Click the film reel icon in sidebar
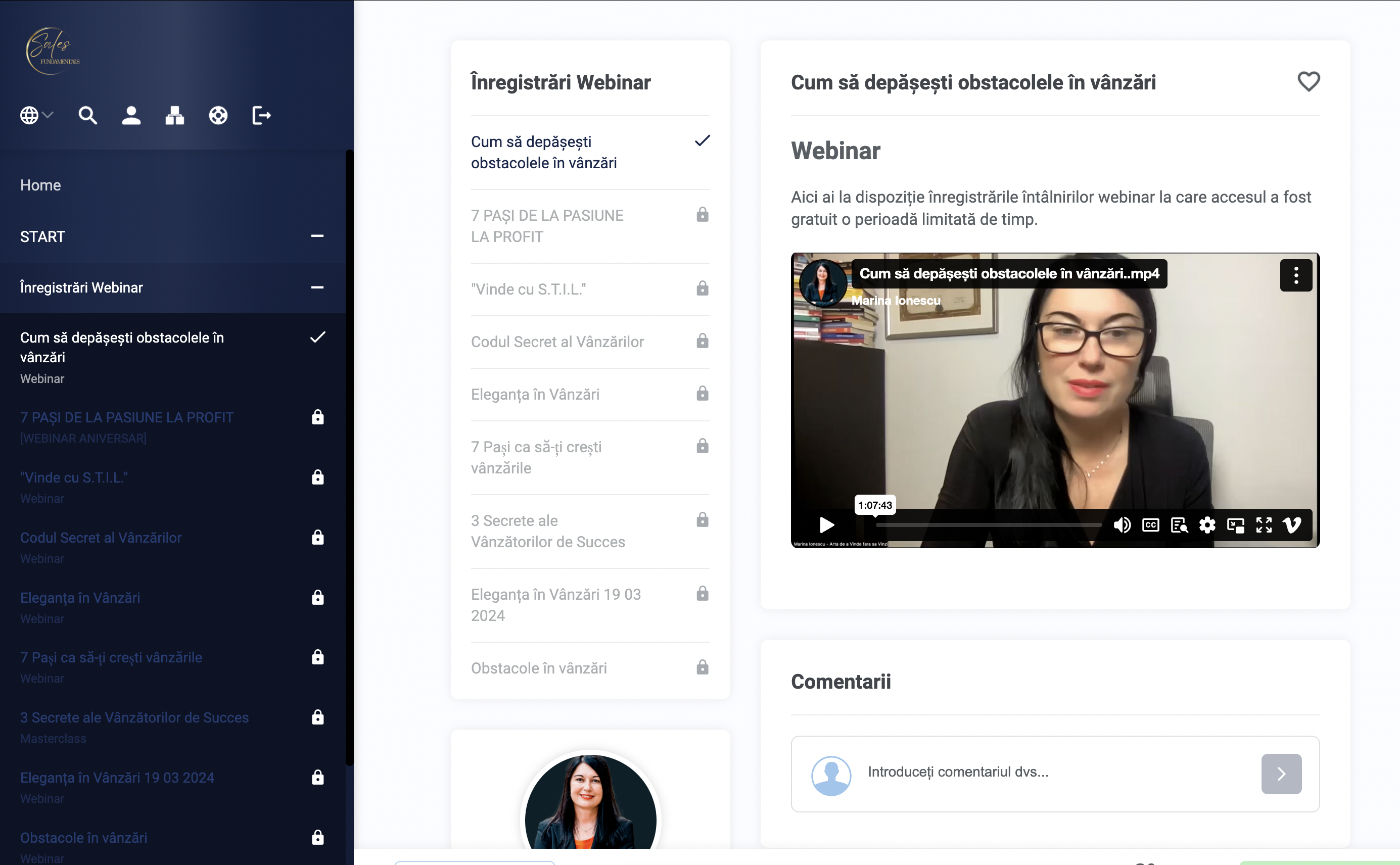This screenshot has height=865, width=1400. click(218, 116)
